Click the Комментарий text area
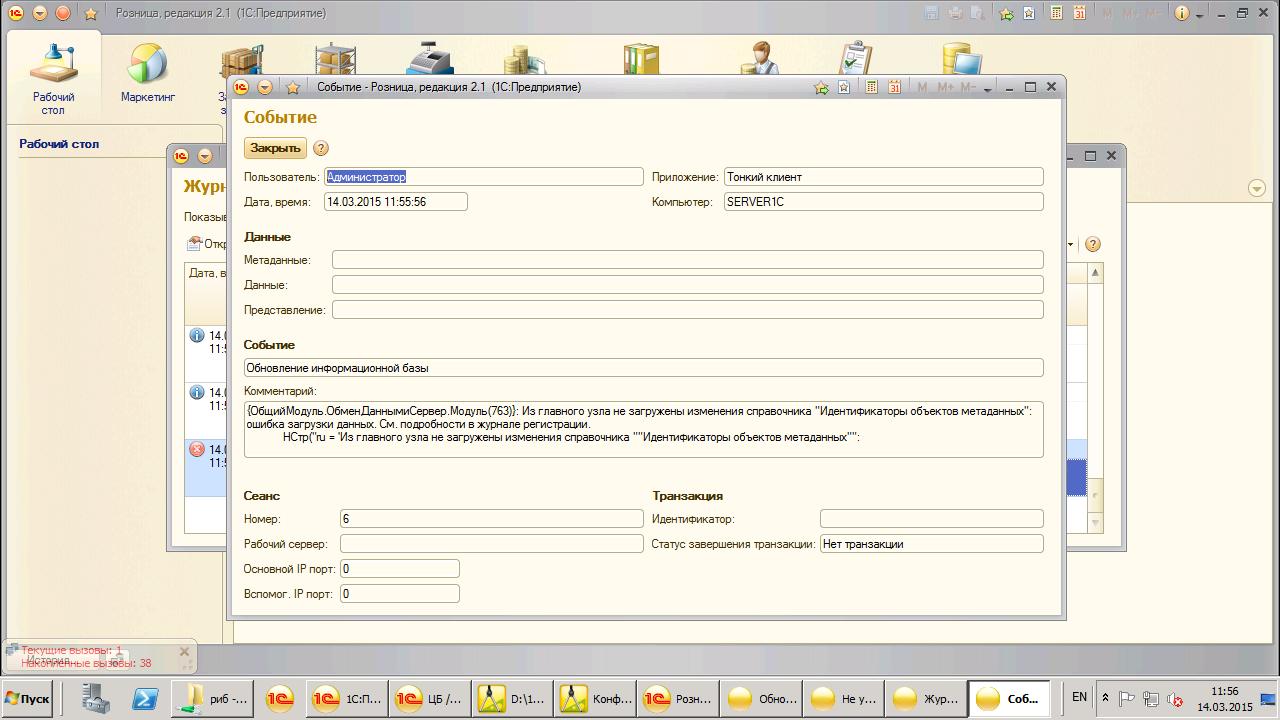The width and height of the screenshot is (1280, 720). (643, 429)
